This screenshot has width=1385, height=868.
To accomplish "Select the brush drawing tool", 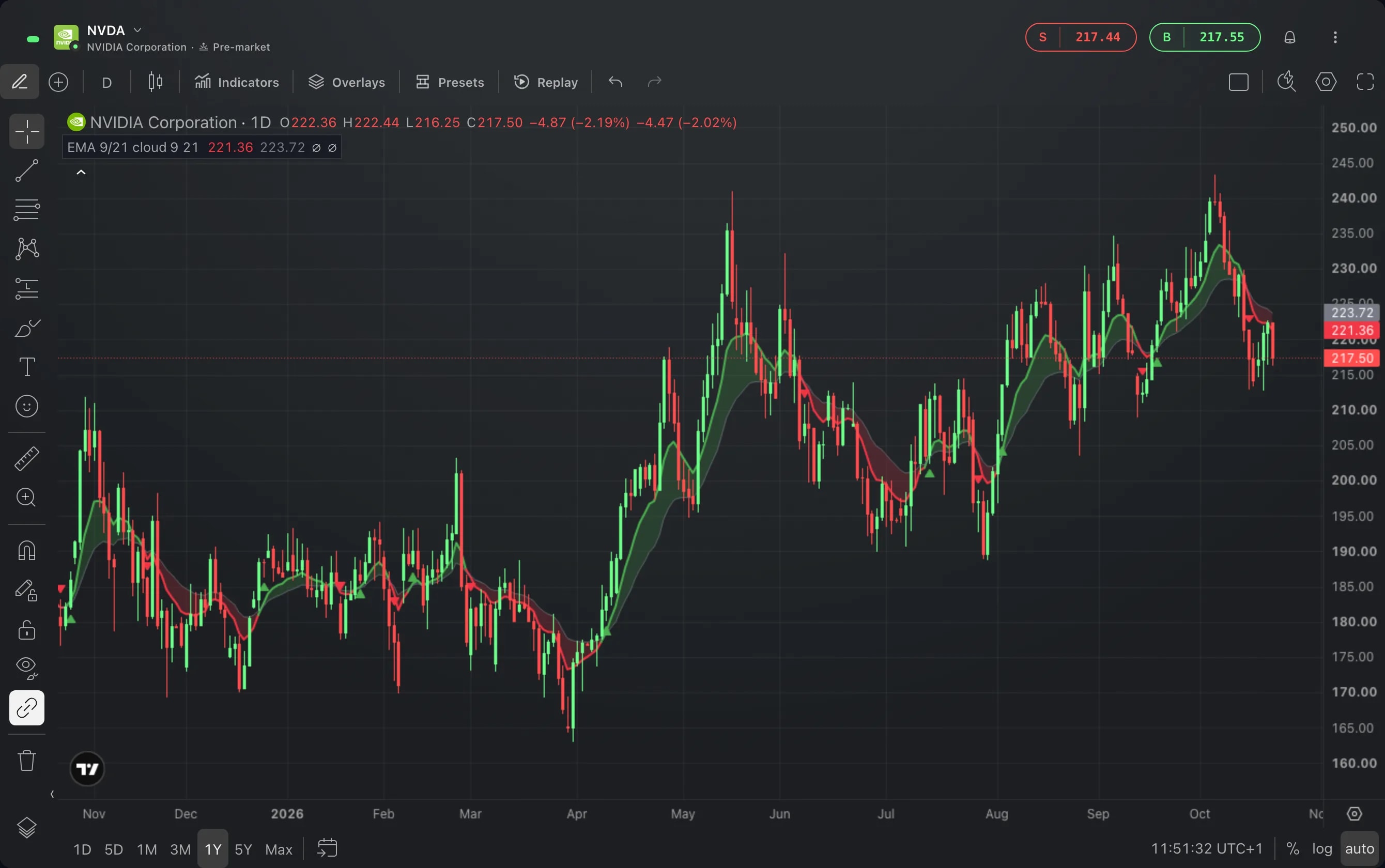I will (26, 328).
